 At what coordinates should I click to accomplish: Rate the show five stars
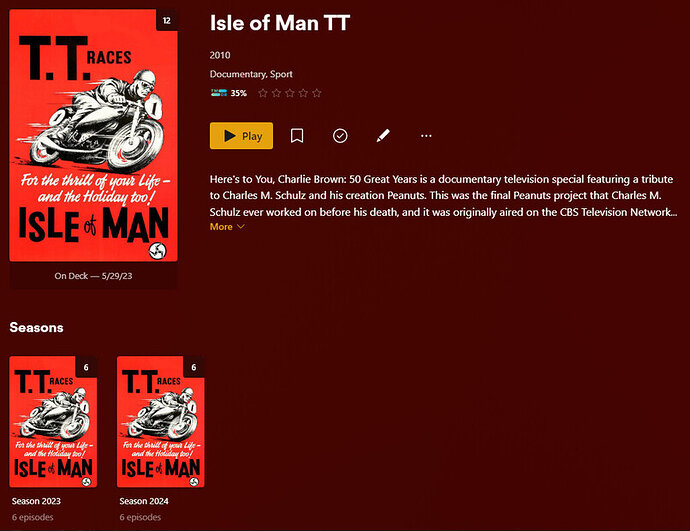pyautogui.click(x=317, y=93)
